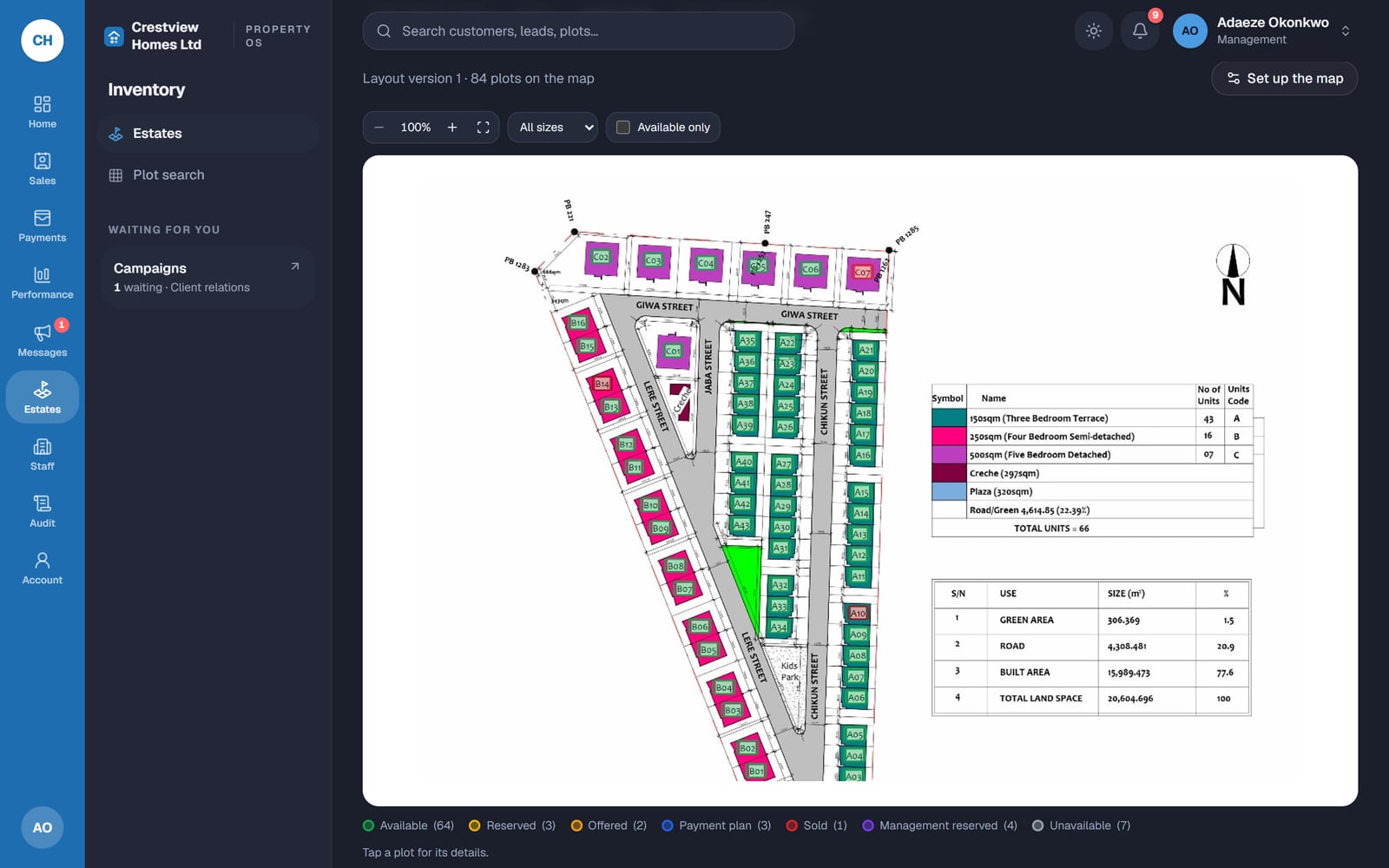Open the Audit section
1389x868 pixels.
[42, 511]
